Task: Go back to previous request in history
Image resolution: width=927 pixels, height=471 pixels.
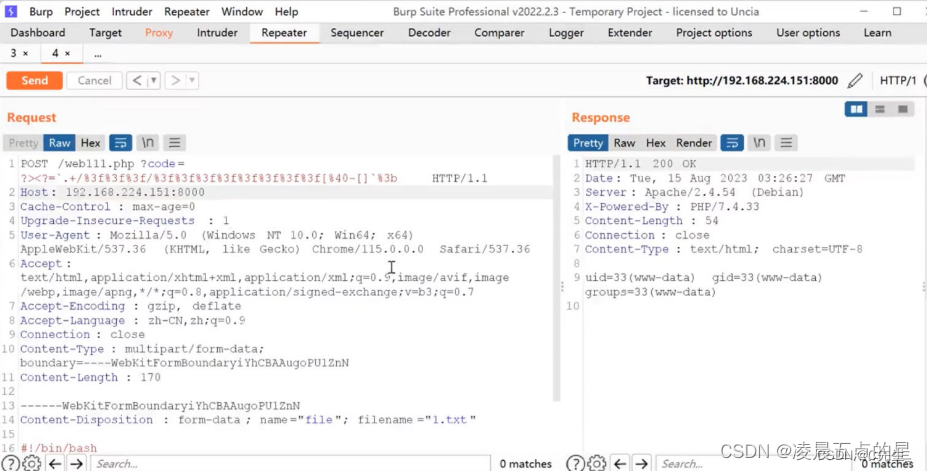Action: (137, 80)
